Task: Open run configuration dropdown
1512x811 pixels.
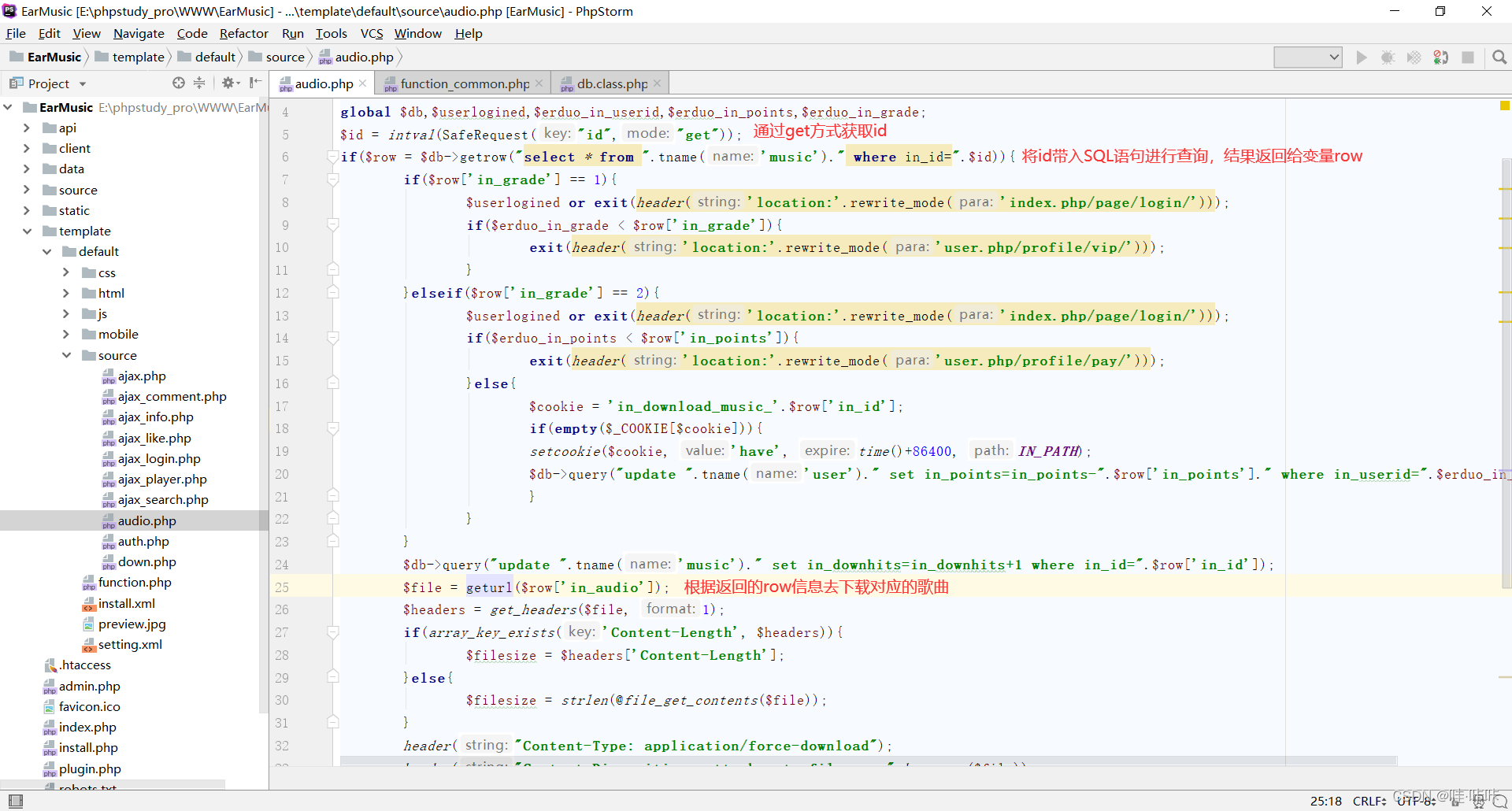Action: (1308, 57)
